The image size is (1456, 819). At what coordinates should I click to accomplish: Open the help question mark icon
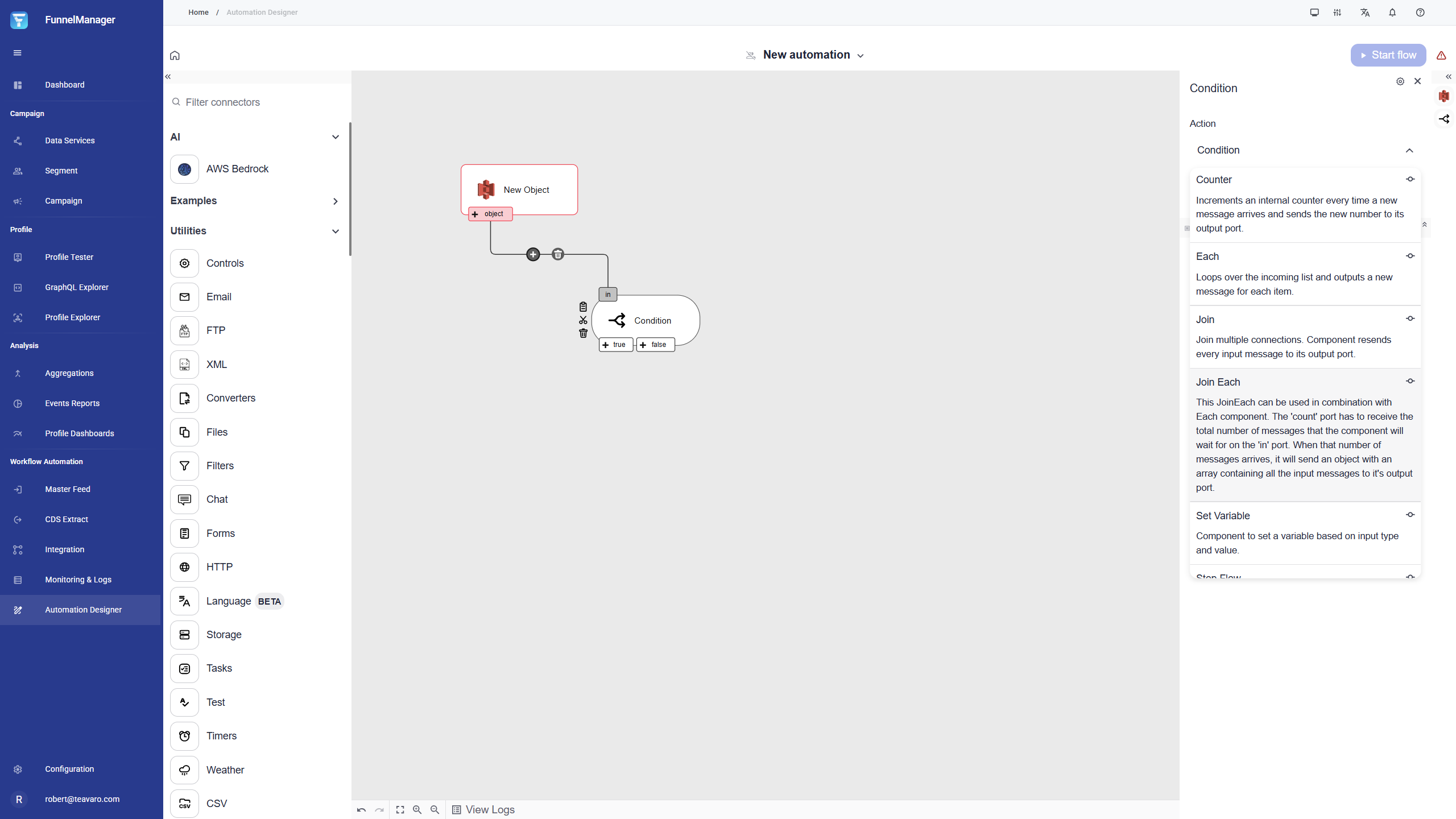1420,13
